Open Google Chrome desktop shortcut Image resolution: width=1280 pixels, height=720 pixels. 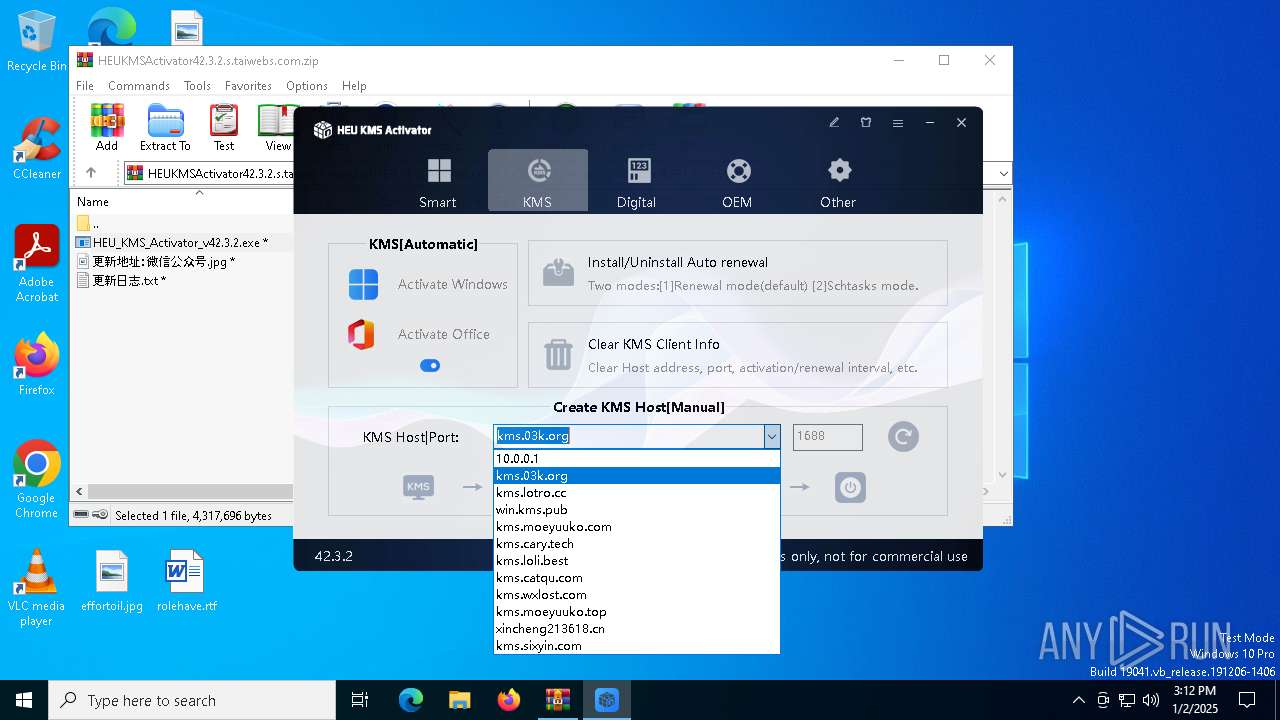pyautogui.click(x=37, y=480)
